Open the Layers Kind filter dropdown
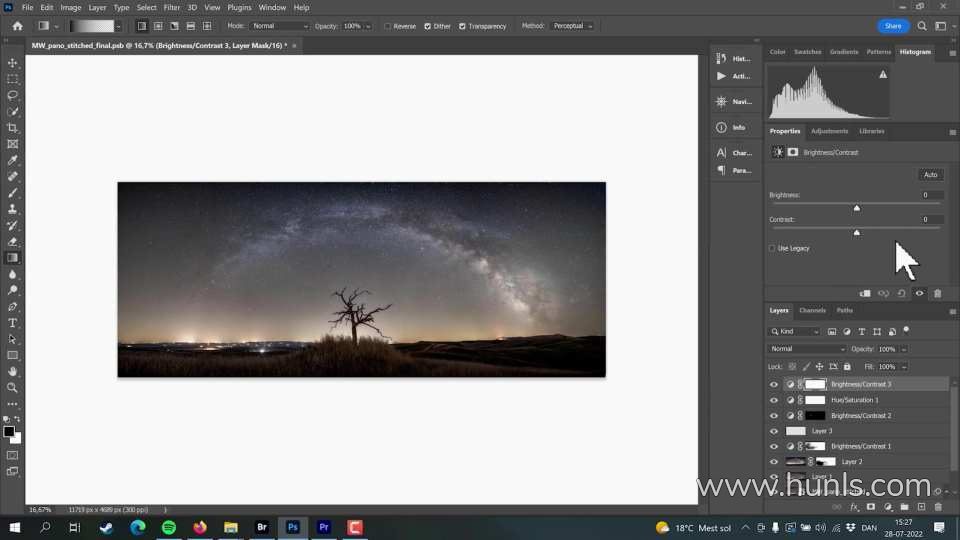 click(x=795, y=332)
